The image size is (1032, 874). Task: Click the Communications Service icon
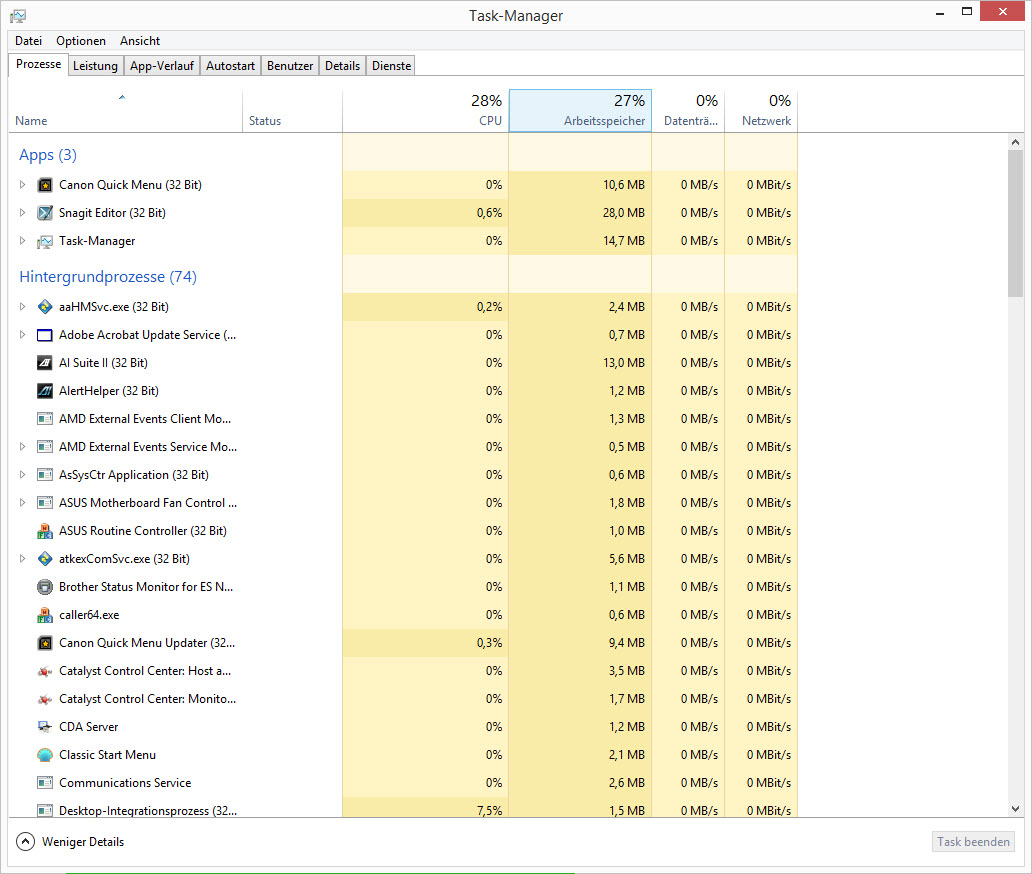click(x=45, y=783)
